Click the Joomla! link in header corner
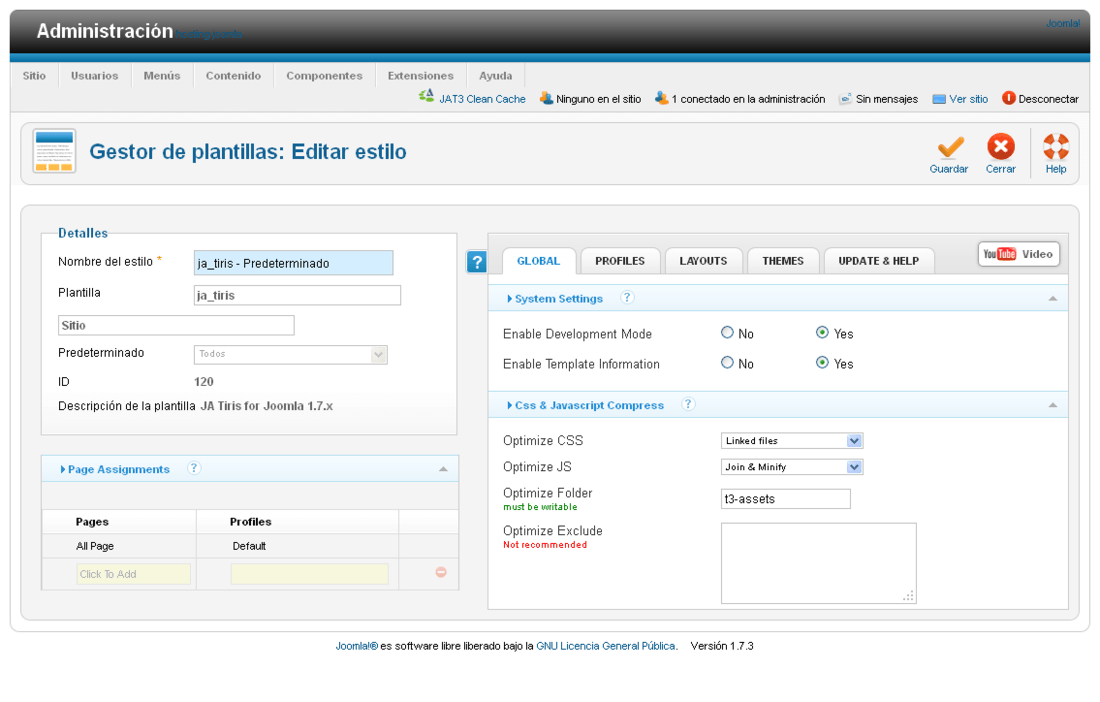This screenshot has width=1100, height=702. 1063,23
